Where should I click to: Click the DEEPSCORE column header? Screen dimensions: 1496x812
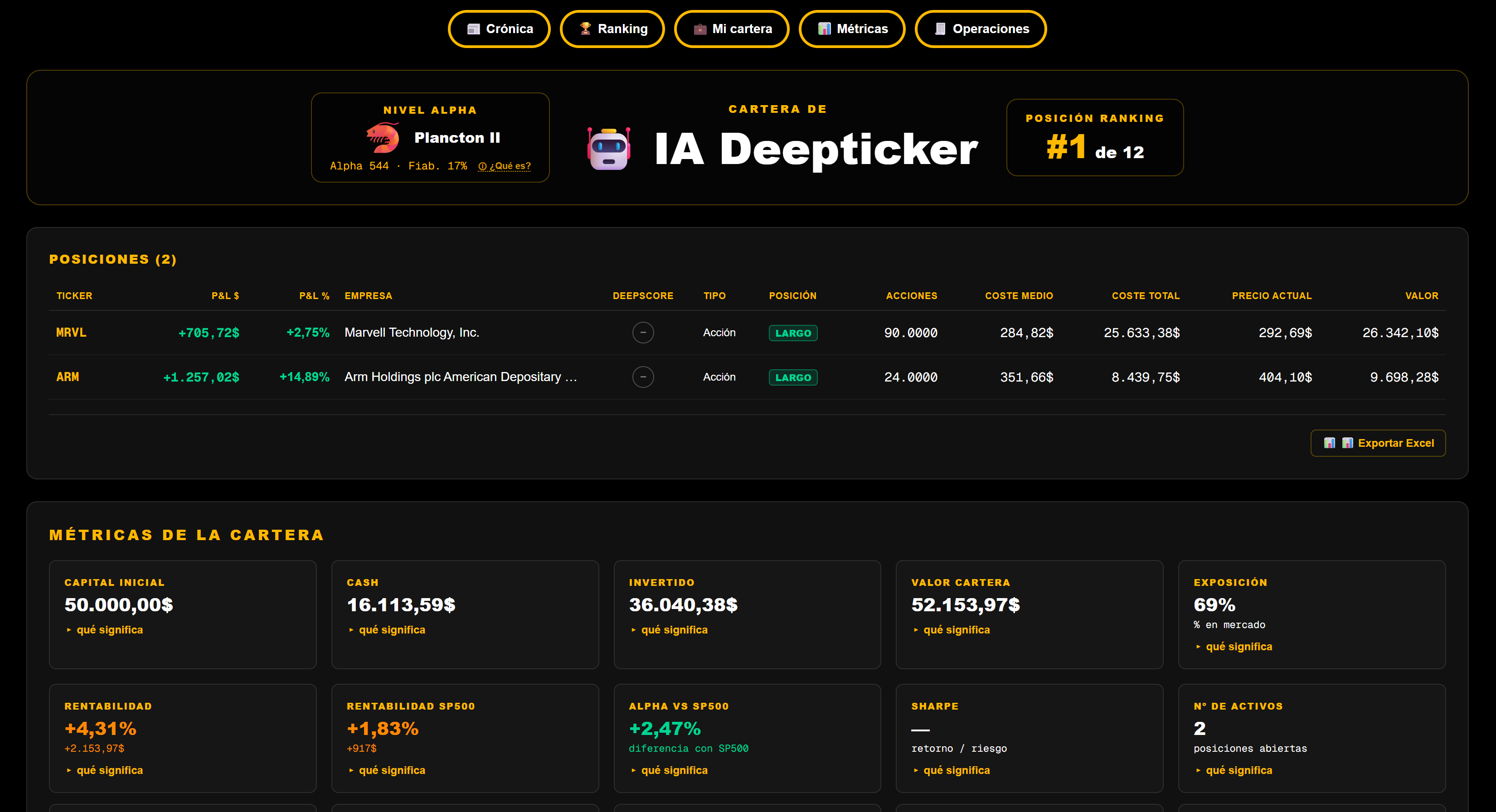pyautogui.click(x=643, y=296)
